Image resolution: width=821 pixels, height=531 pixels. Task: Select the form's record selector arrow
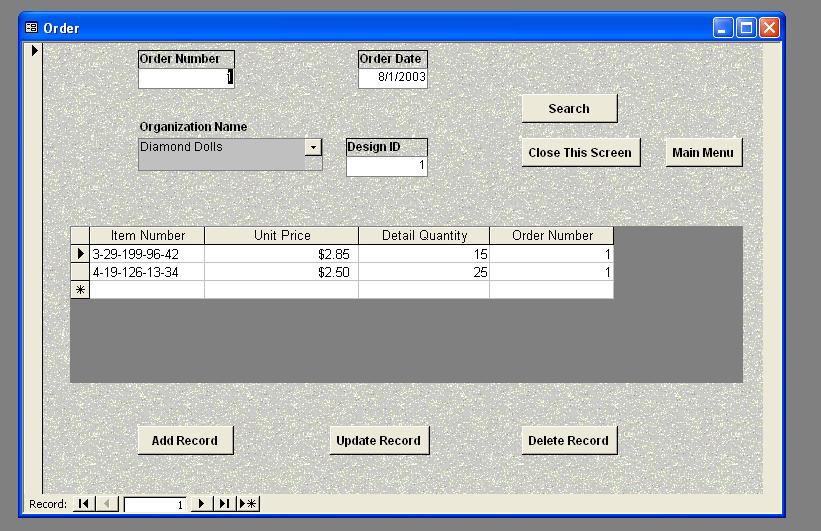pos(35,50)
